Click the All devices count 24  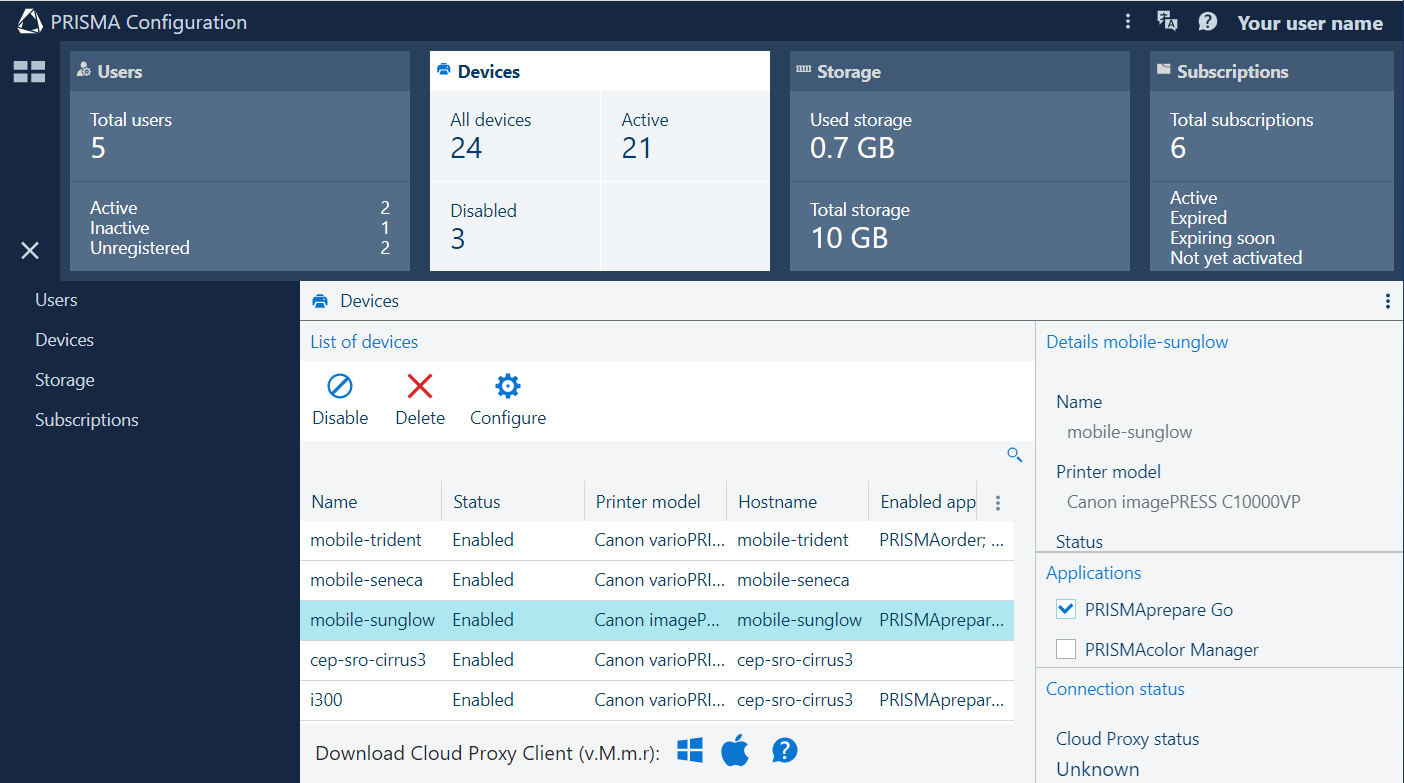tap(466, 149)
